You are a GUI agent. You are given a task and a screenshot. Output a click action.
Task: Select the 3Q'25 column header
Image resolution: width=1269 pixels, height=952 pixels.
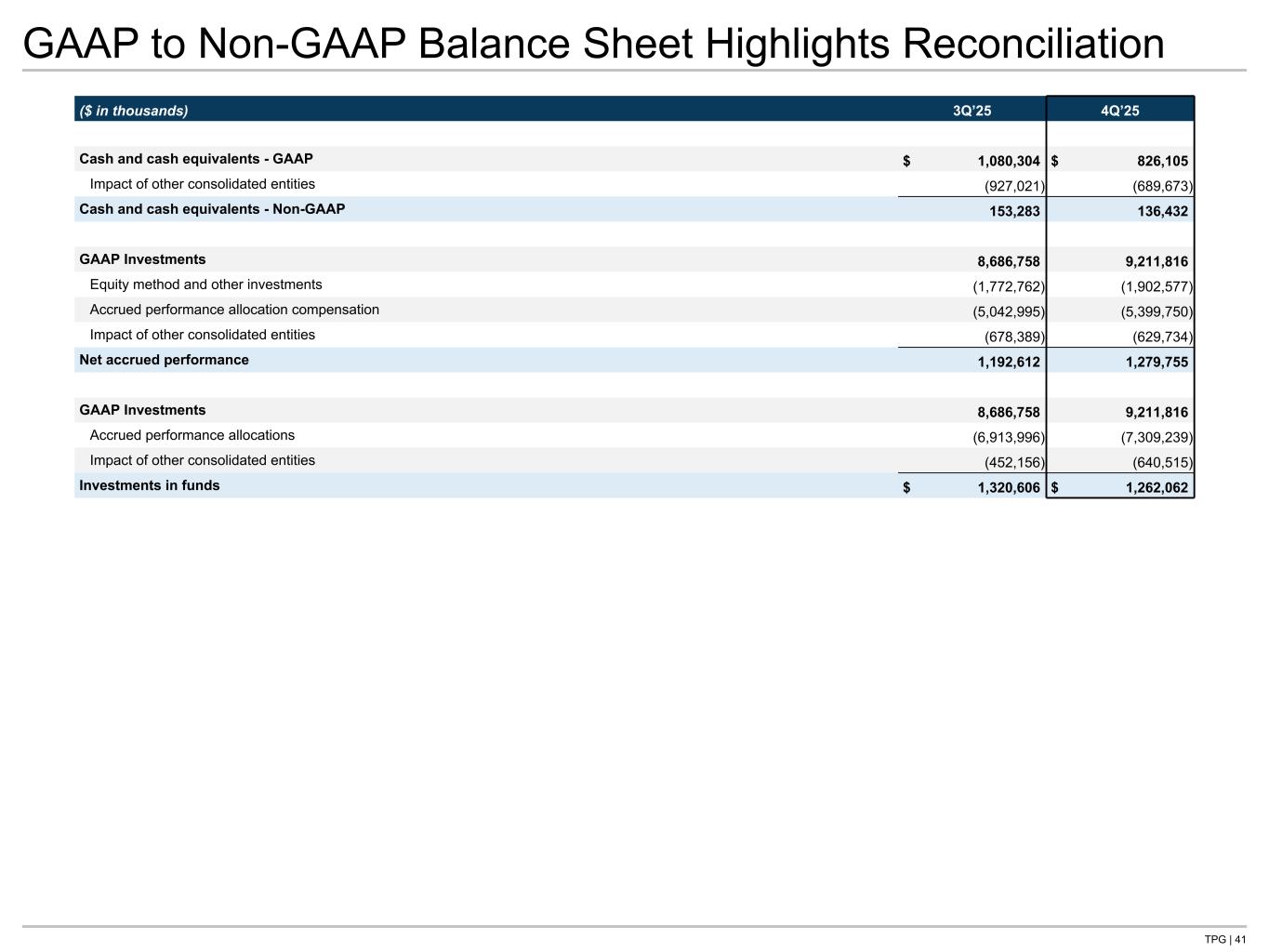[972, 112]
